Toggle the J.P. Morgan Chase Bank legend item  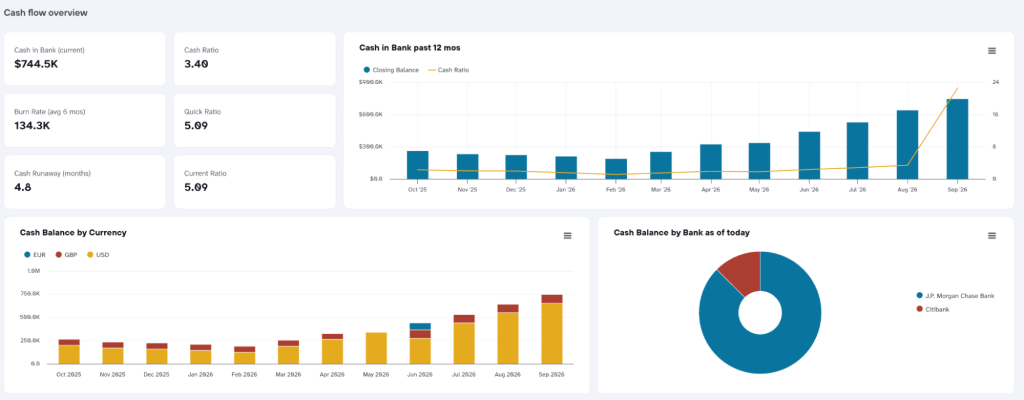(955, 296)
